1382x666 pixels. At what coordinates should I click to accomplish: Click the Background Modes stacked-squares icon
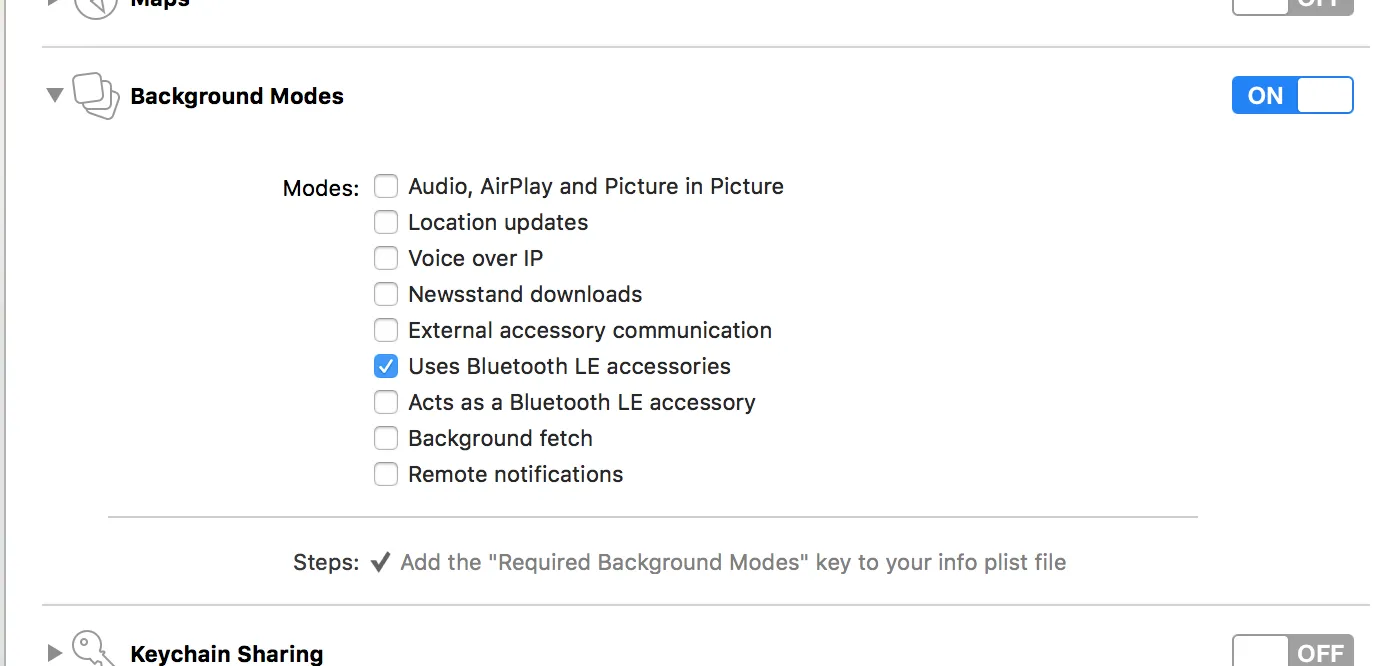pos(96,96)
